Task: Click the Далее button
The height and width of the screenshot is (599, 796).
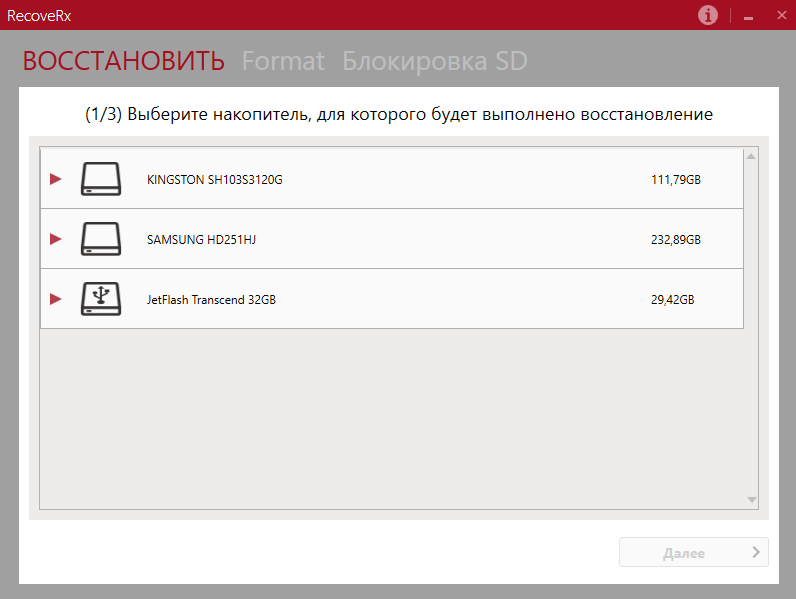Action: coord(693,552)
